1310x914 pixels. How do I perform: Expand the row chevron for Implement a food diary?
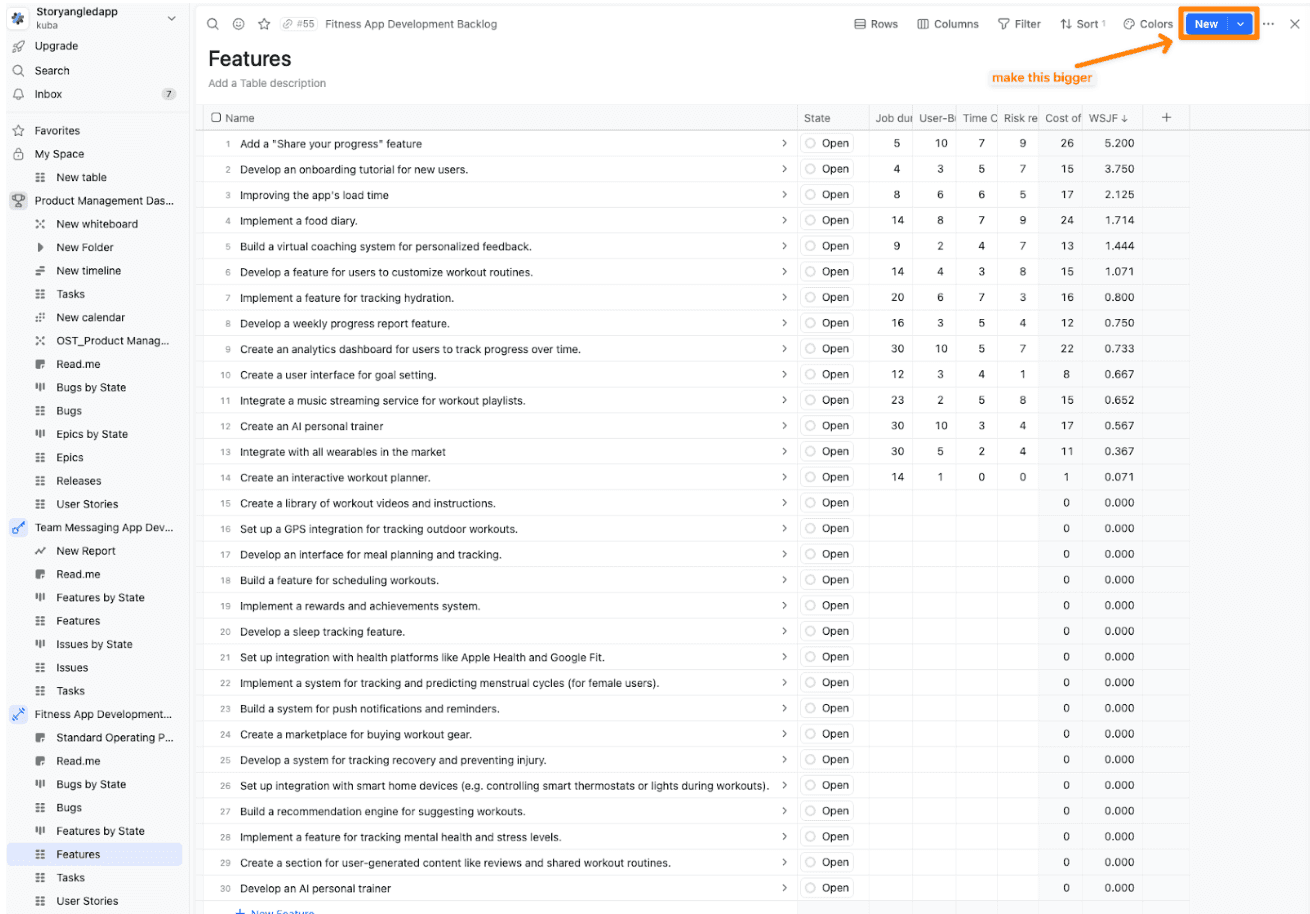click(x=786, y=220)
